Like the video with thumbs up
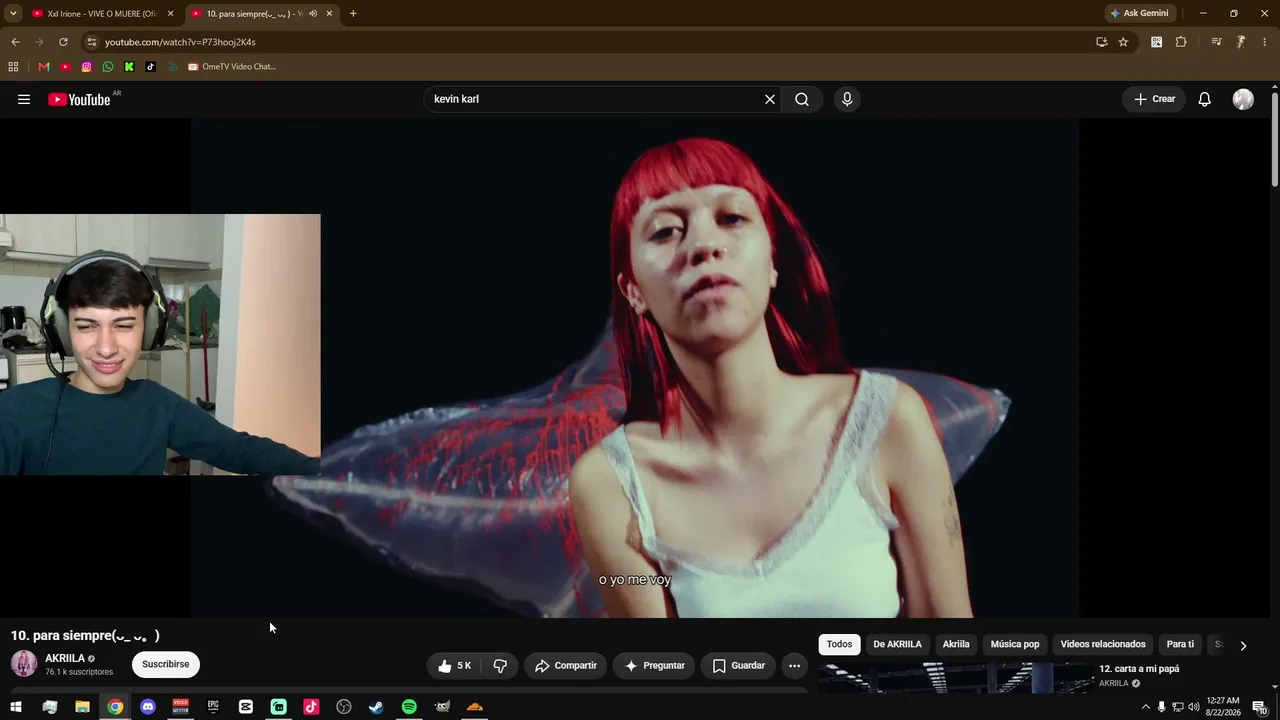 point(454,666)
